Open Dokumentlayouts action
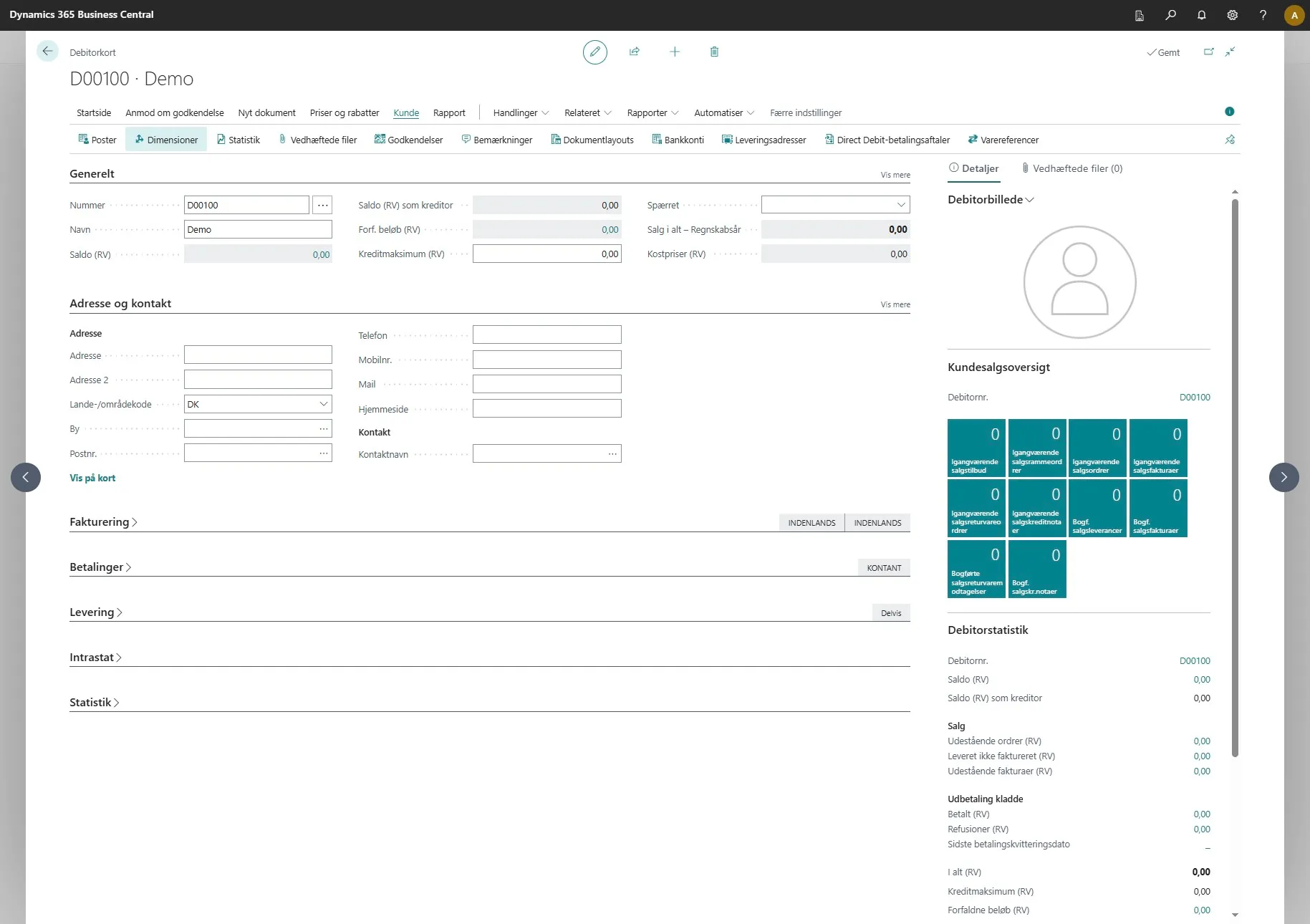The image size is (1310, 924). [592, 140]
